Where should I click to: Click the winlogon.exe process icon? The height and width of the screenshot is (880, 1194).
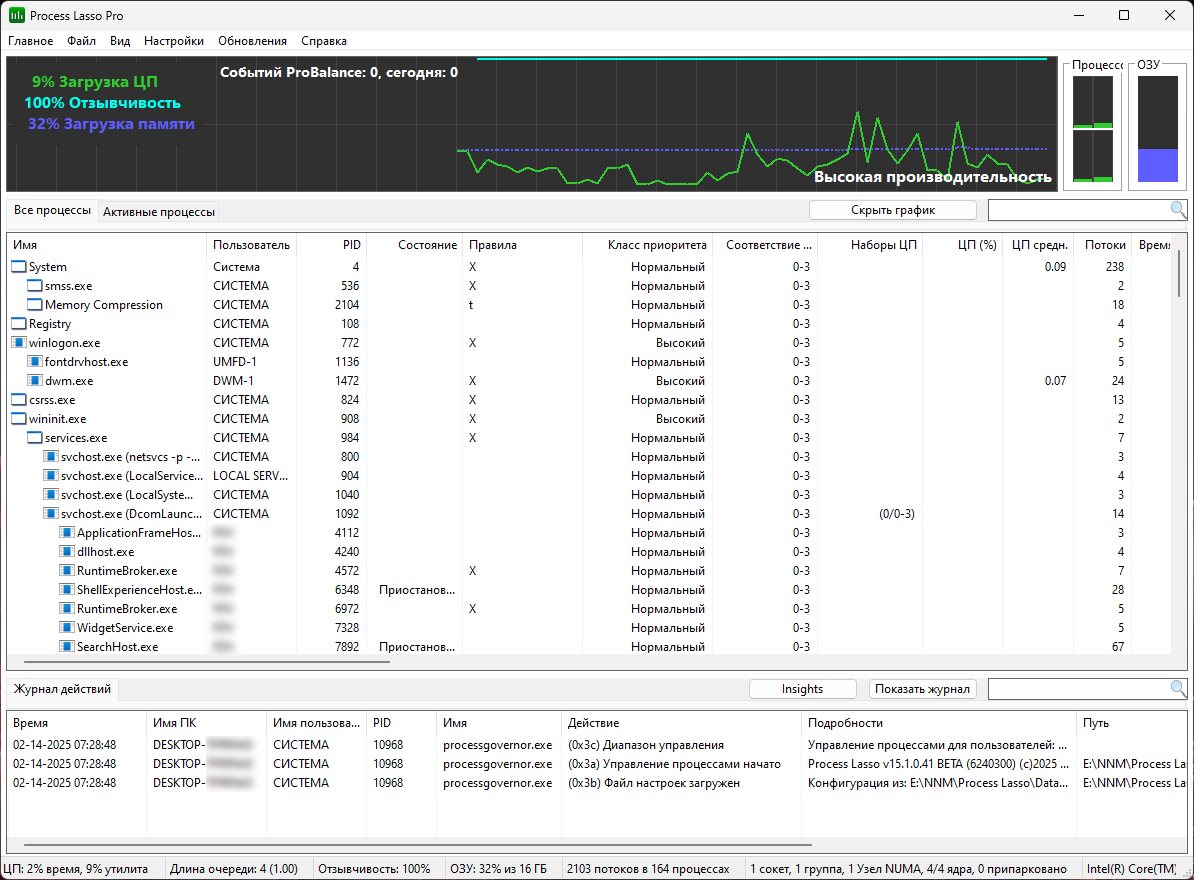(19, 343)
